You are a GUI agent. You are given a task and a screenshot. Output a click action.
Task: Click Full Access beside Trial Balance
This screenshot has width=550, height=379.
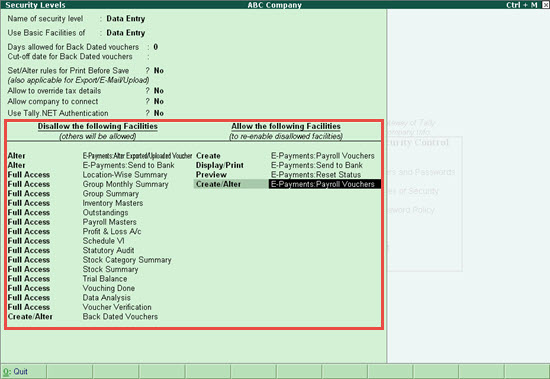click(29, 279)
